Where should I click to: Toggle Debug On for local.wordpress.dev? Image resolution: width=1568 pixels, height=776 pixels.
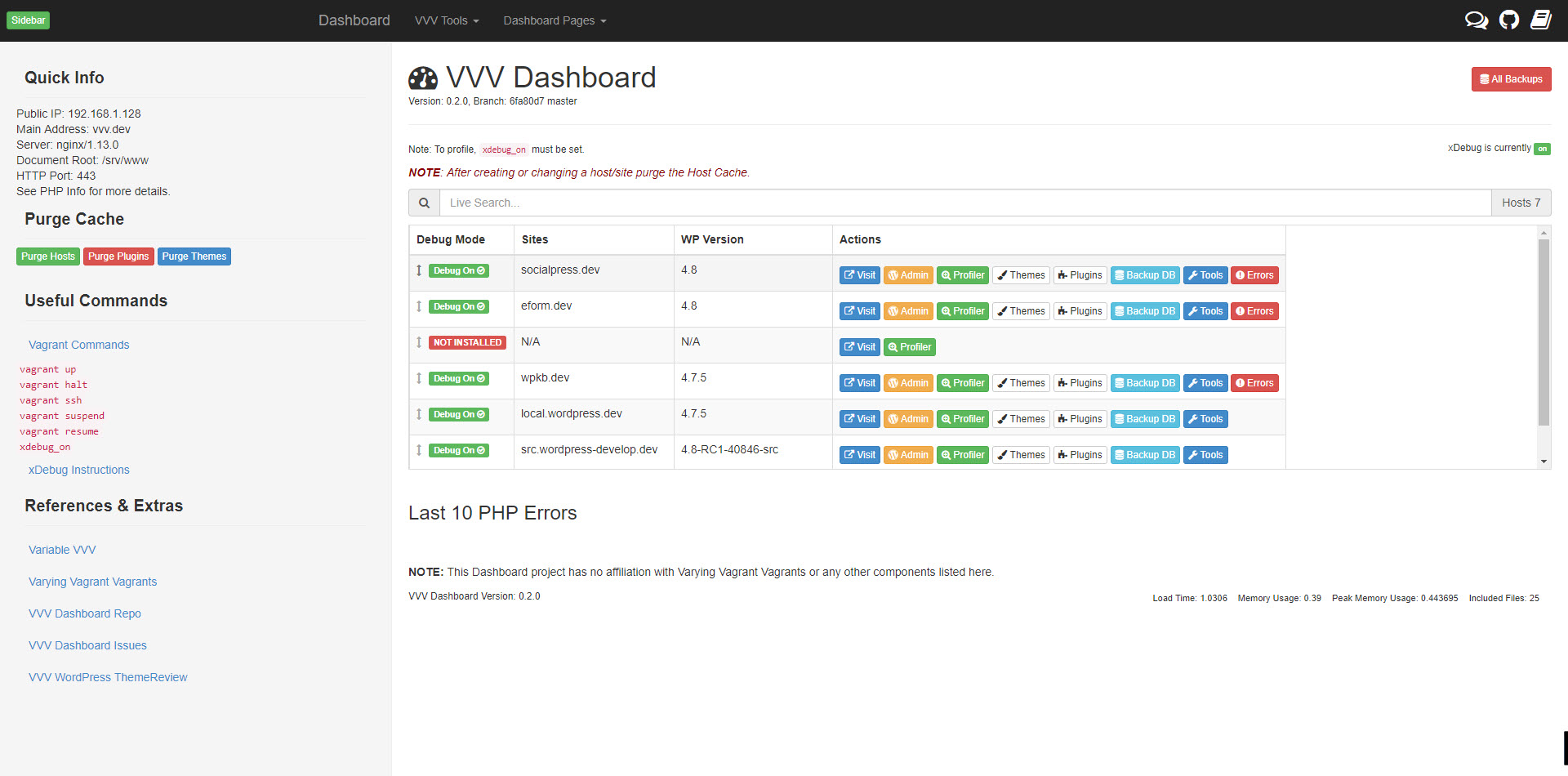pyautogui.click(x=459, y=414)
